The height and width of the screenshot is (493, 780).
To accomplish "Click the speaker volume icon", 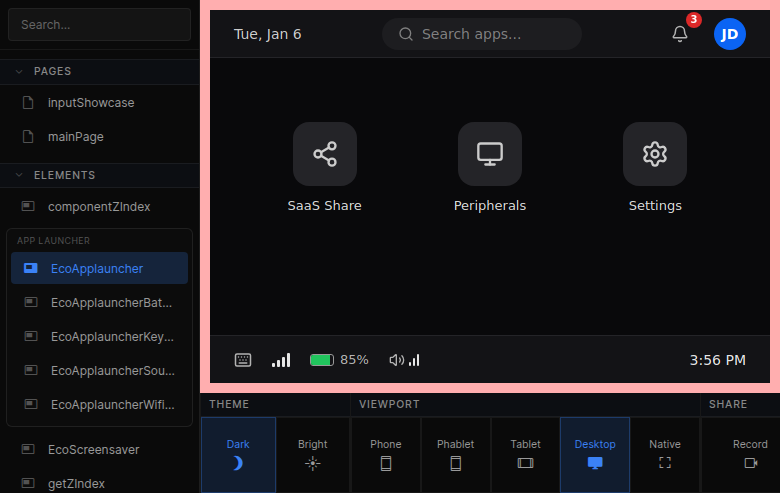I will (x=397, y=360).
